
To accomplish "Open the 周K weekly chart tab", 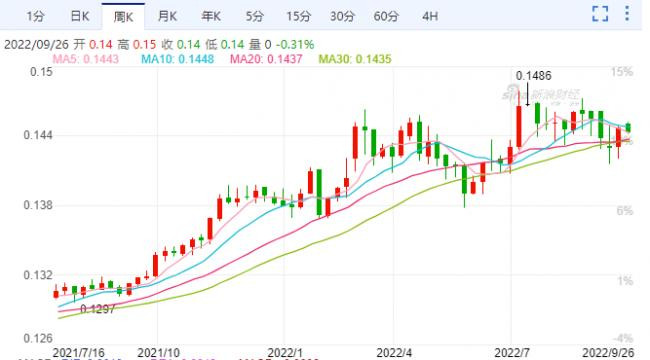I will pos(123,17).
